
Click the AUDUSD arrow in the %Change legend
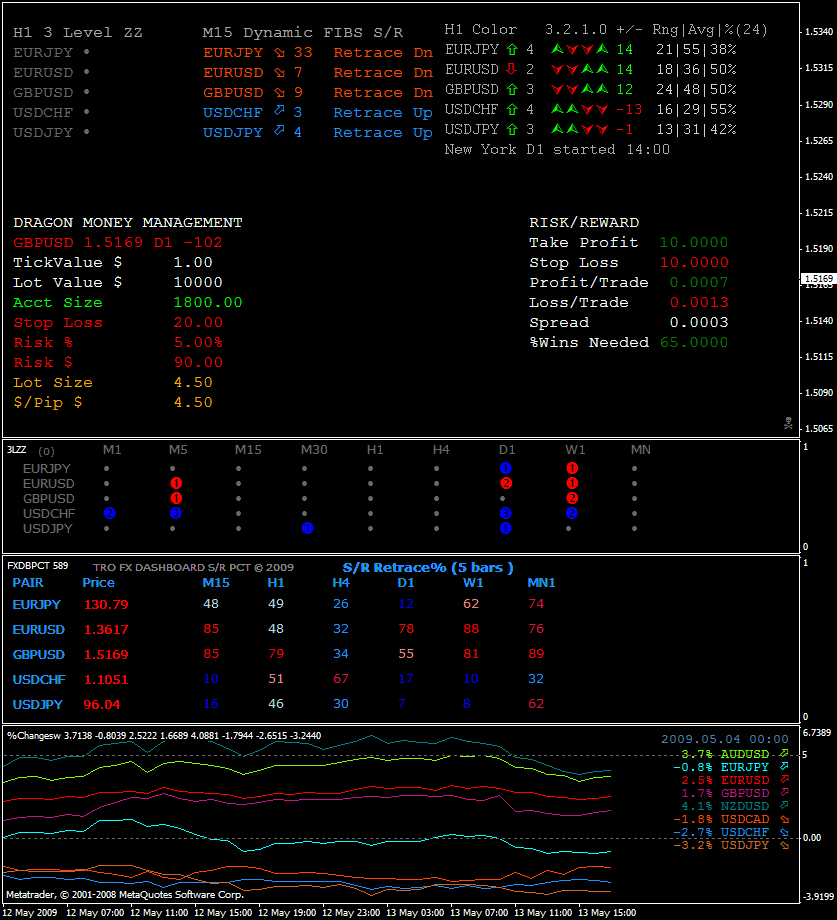tap(785, 753)
